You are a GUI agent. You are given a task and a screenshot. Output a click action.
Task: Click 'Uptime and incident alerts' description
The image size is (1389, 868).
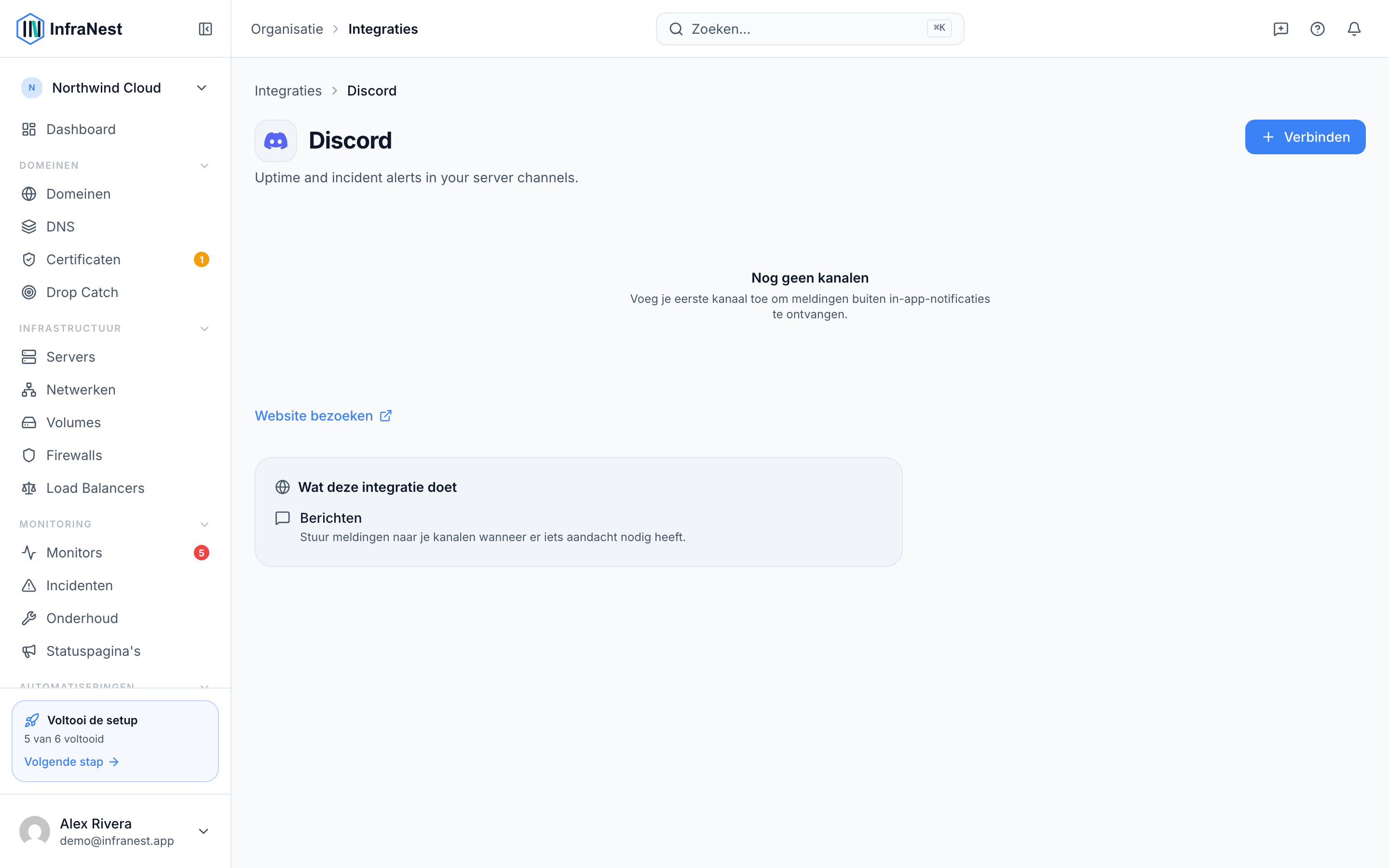coord(416,177)
